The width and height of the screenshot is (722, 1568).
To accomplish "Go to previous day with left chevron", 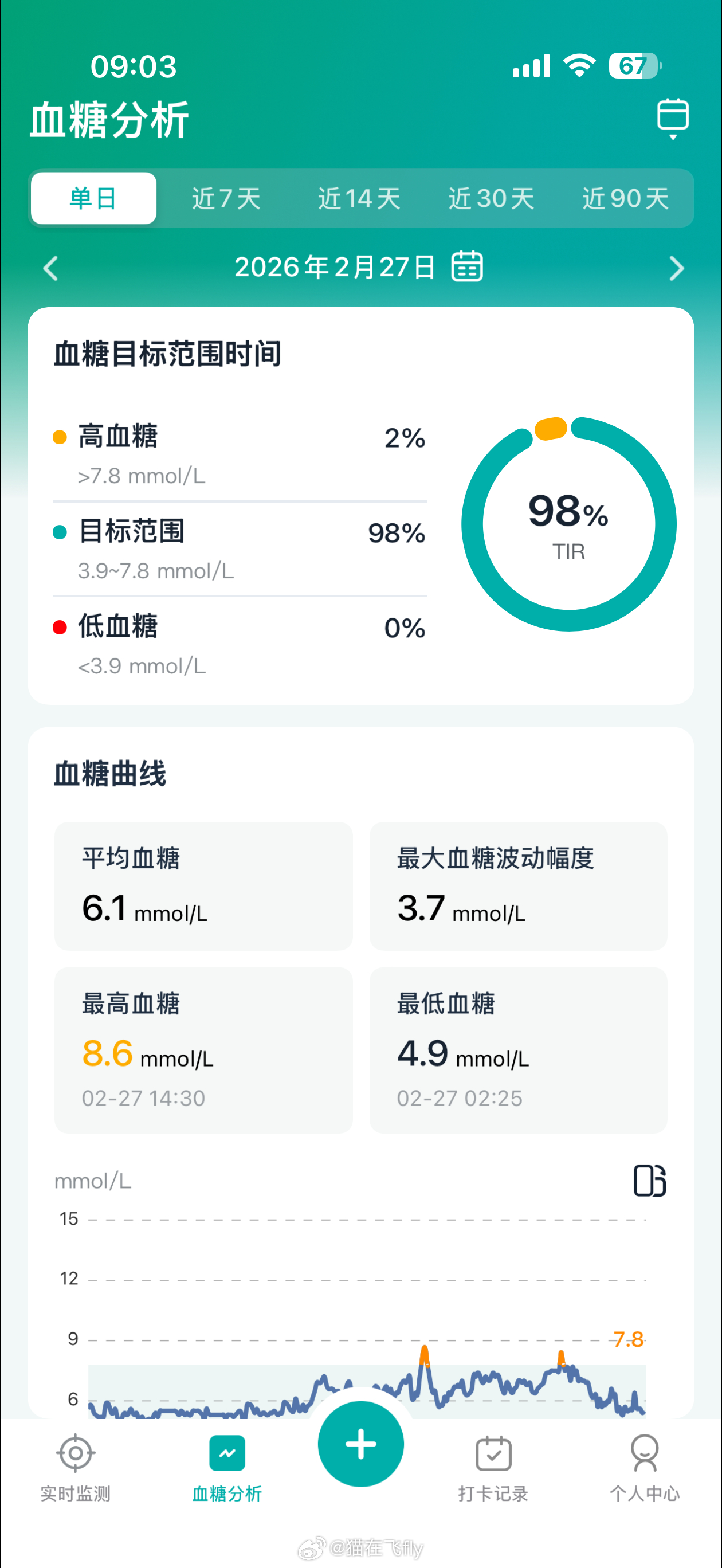I will pyautogui.click(x=51, y=268).
